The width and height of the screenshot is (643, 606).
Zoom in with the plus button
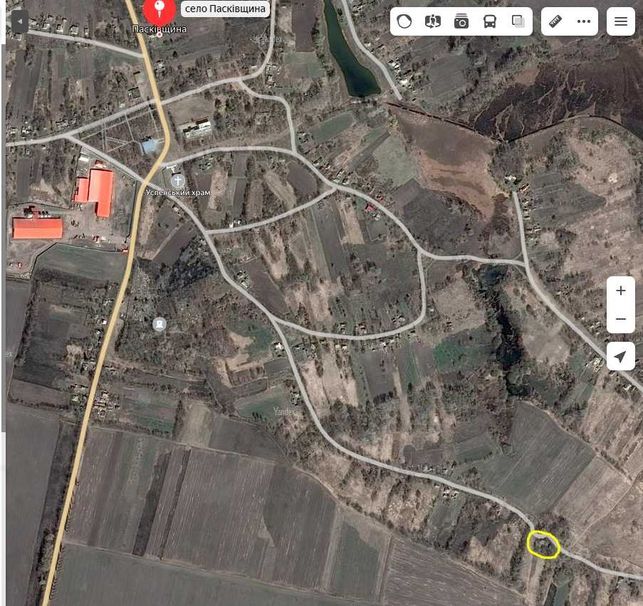click(621, 291)
